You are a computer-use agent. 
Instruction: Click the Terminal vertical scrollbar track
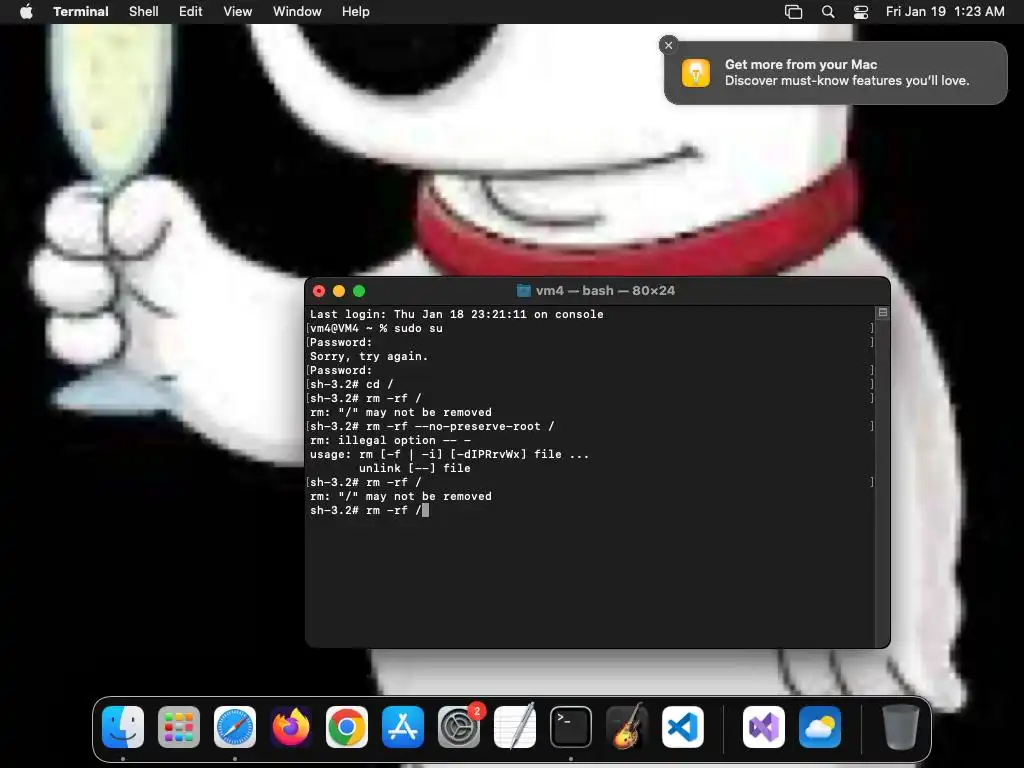click(883, 483)
